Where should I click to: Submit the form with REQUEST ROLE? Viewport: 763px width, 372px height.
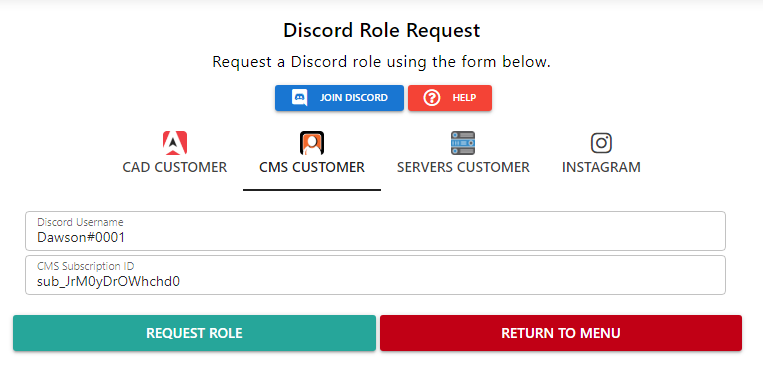(194, 333)
